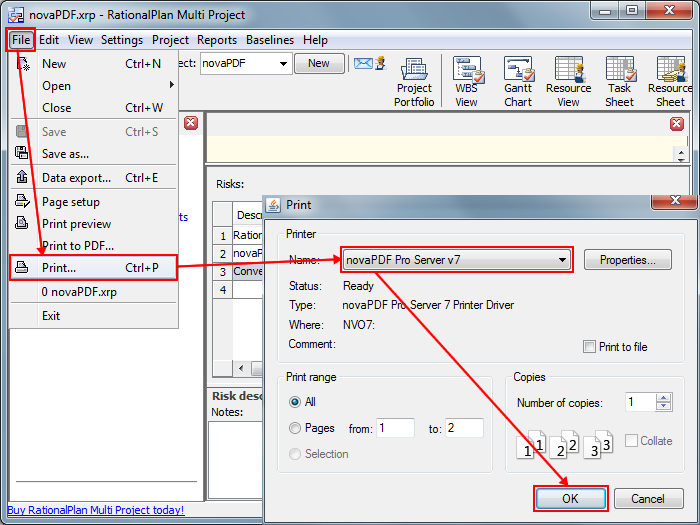Choose Save as... from the File menu
This screenshot has width=700, height=525.
tap(94, 154)
